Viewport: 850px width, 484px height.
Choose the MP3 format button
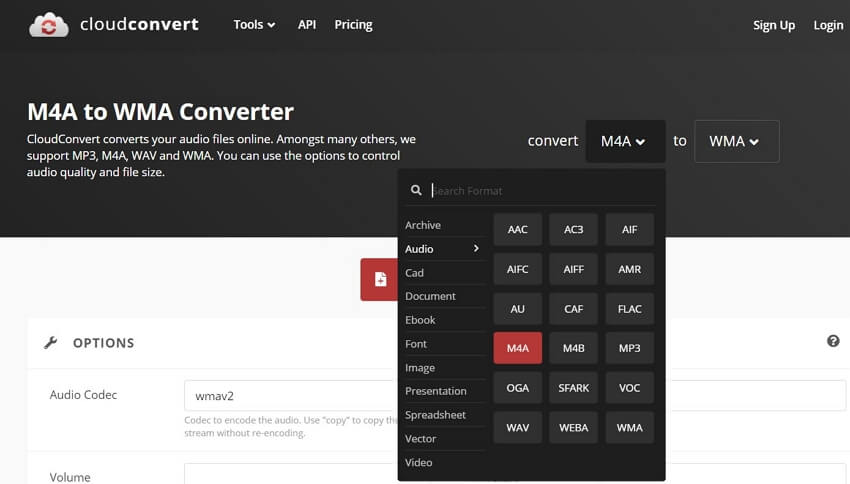pos(629,348)
